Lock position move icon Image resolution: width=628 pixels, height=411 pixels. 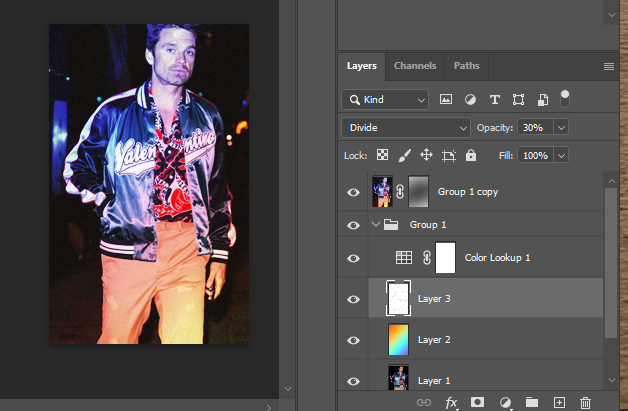(426, 155)
